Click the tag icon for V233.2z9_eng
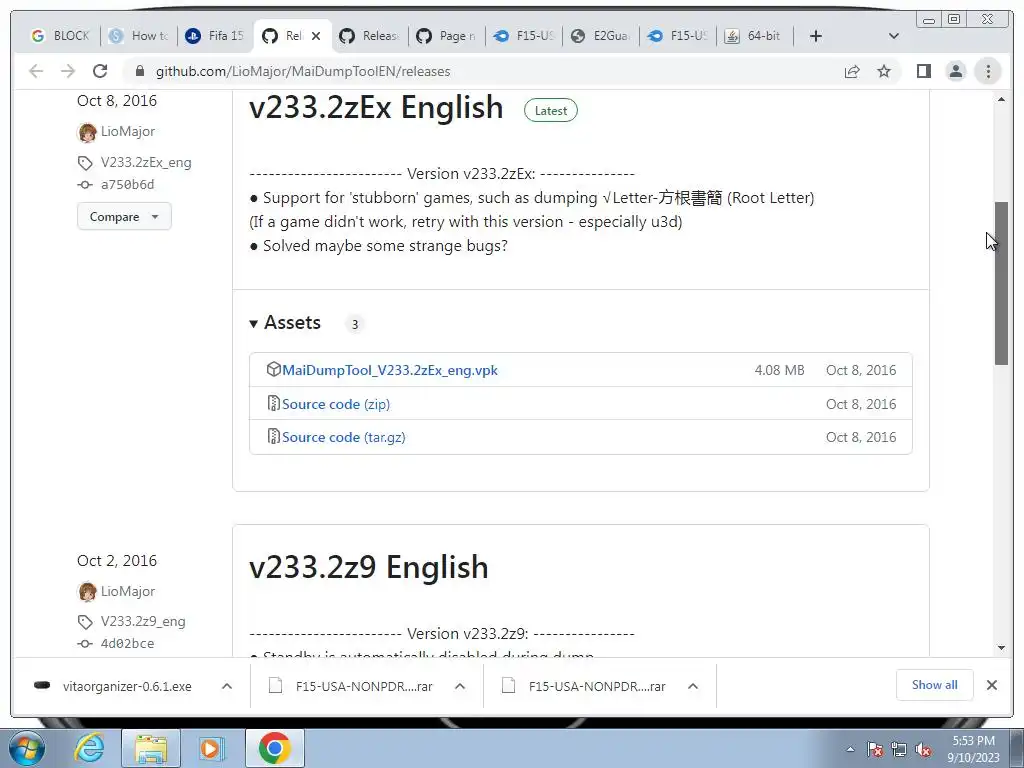Image resolution: width=1024 pixels, height=768 pixels. click(85, 622)
